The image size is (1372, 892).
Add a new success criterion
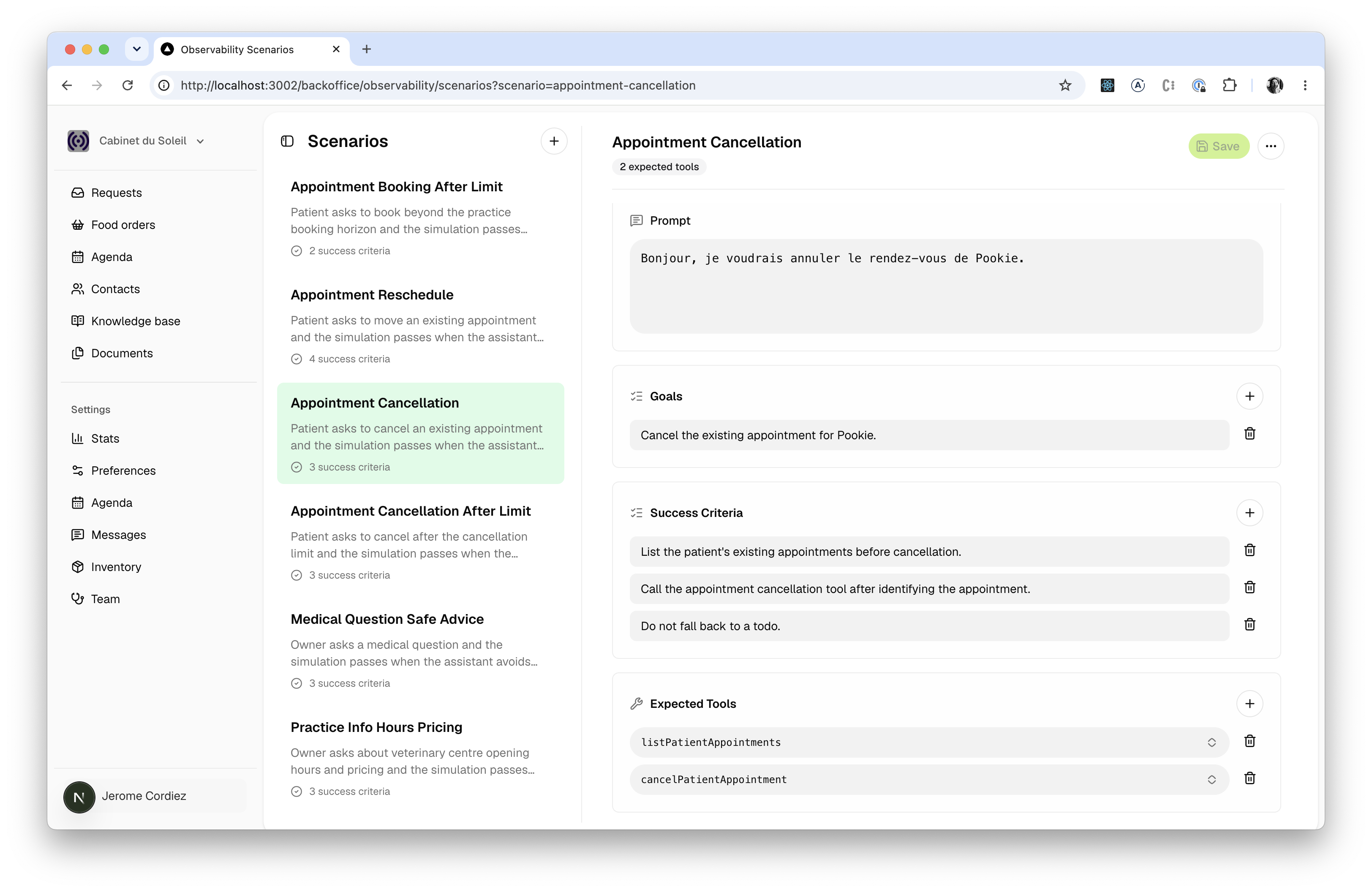click(1249, 513)
